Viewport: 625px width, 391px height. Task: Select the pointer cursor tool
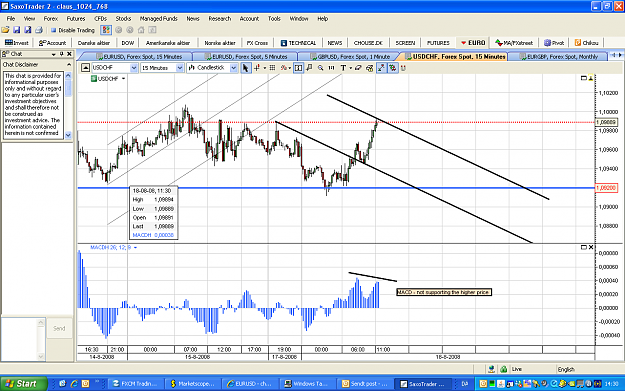click(x=246, y=68)
